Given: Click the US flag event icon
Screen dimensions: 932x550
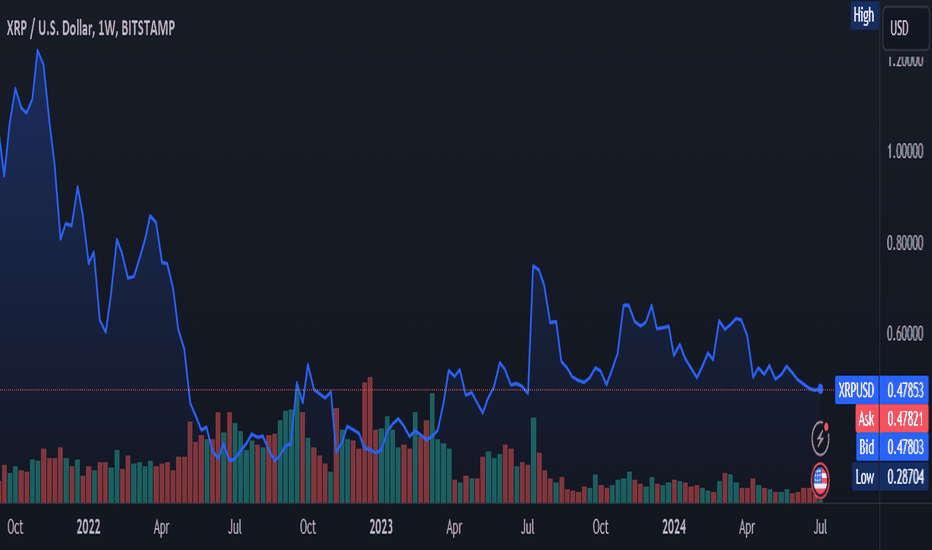Looking at the screenshot, I should pos(820,479).
